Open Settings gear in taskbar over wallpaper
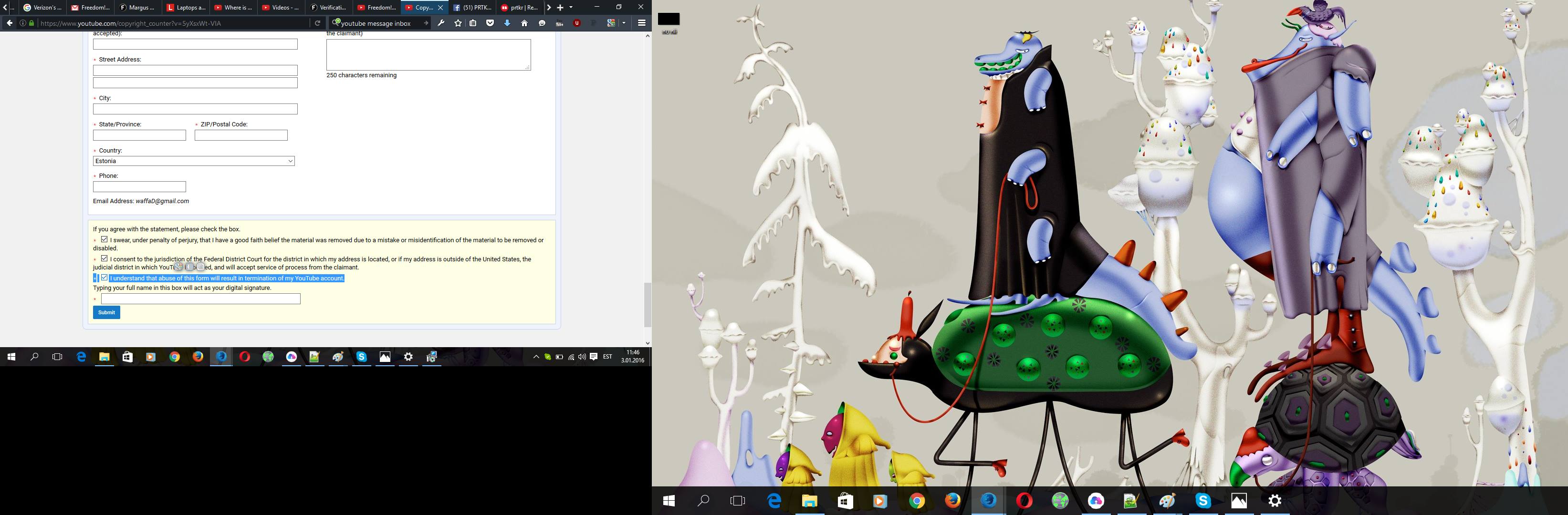 coord(1275,500)
